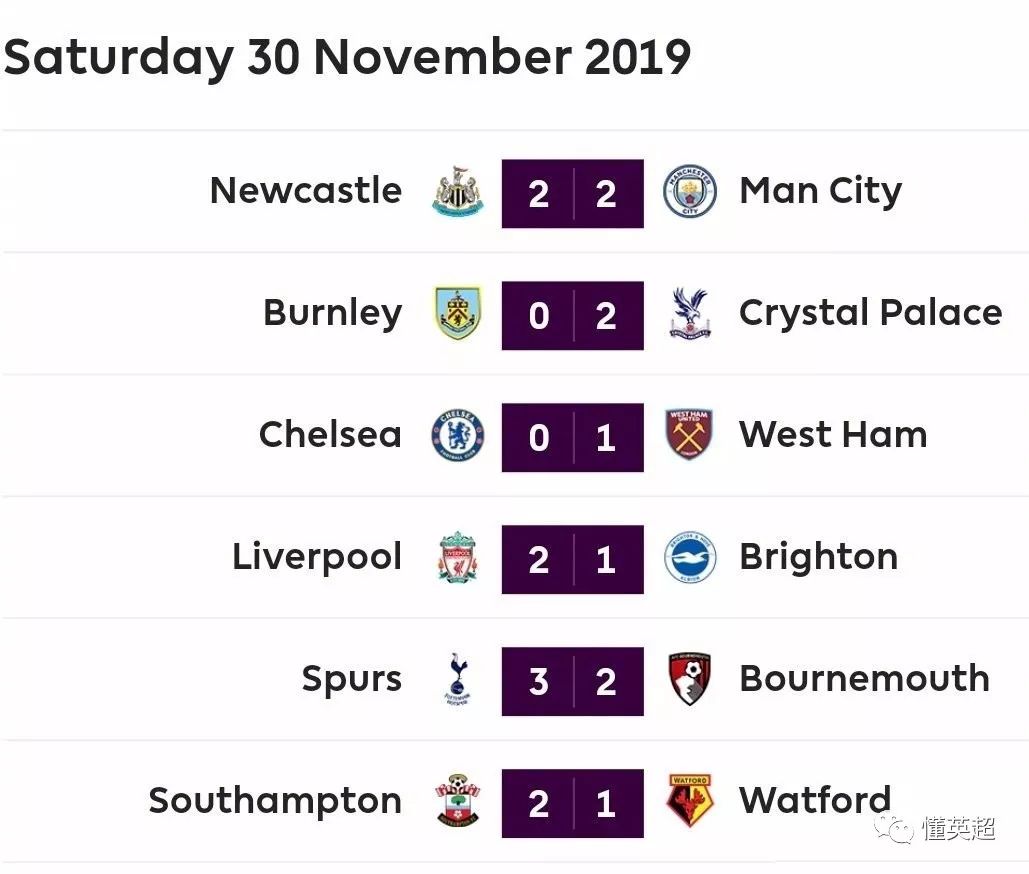
Task: Open the Crystal Palace team name link
Action: coord(870,313)
